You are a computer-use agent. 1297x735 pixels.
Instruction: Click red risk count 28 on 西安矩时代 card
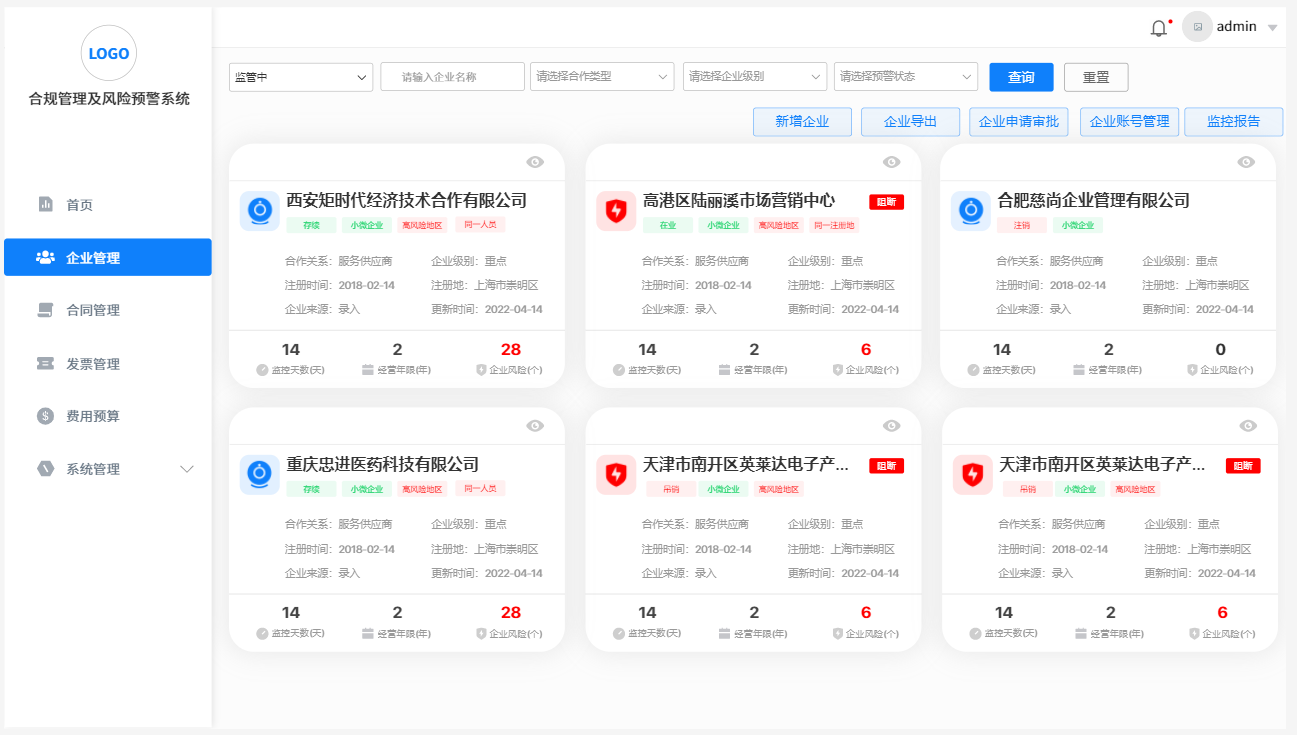click(511, 350)
